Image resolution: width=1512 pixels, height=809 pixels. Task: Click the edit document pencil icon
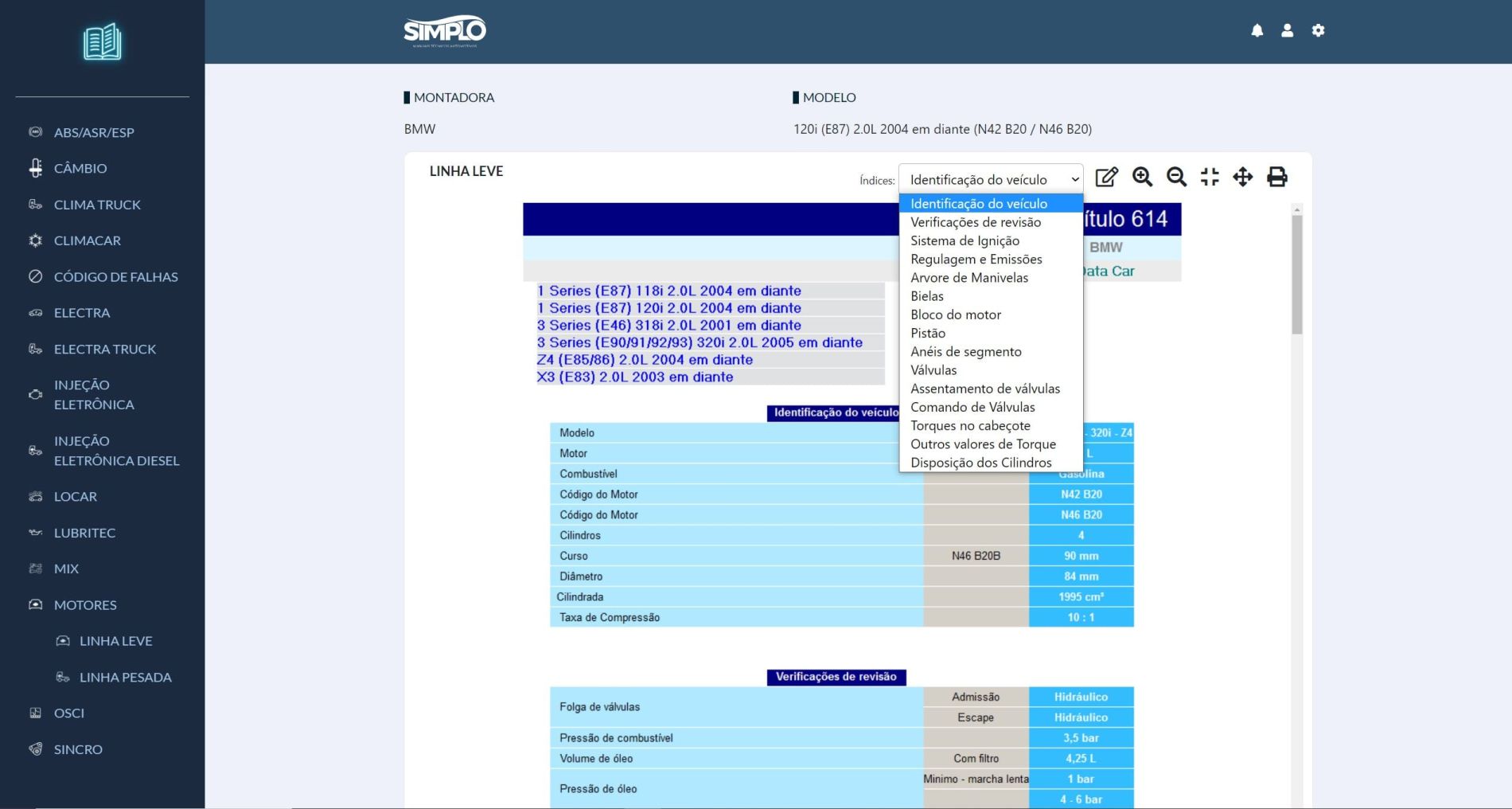(x=1106, y=177)
